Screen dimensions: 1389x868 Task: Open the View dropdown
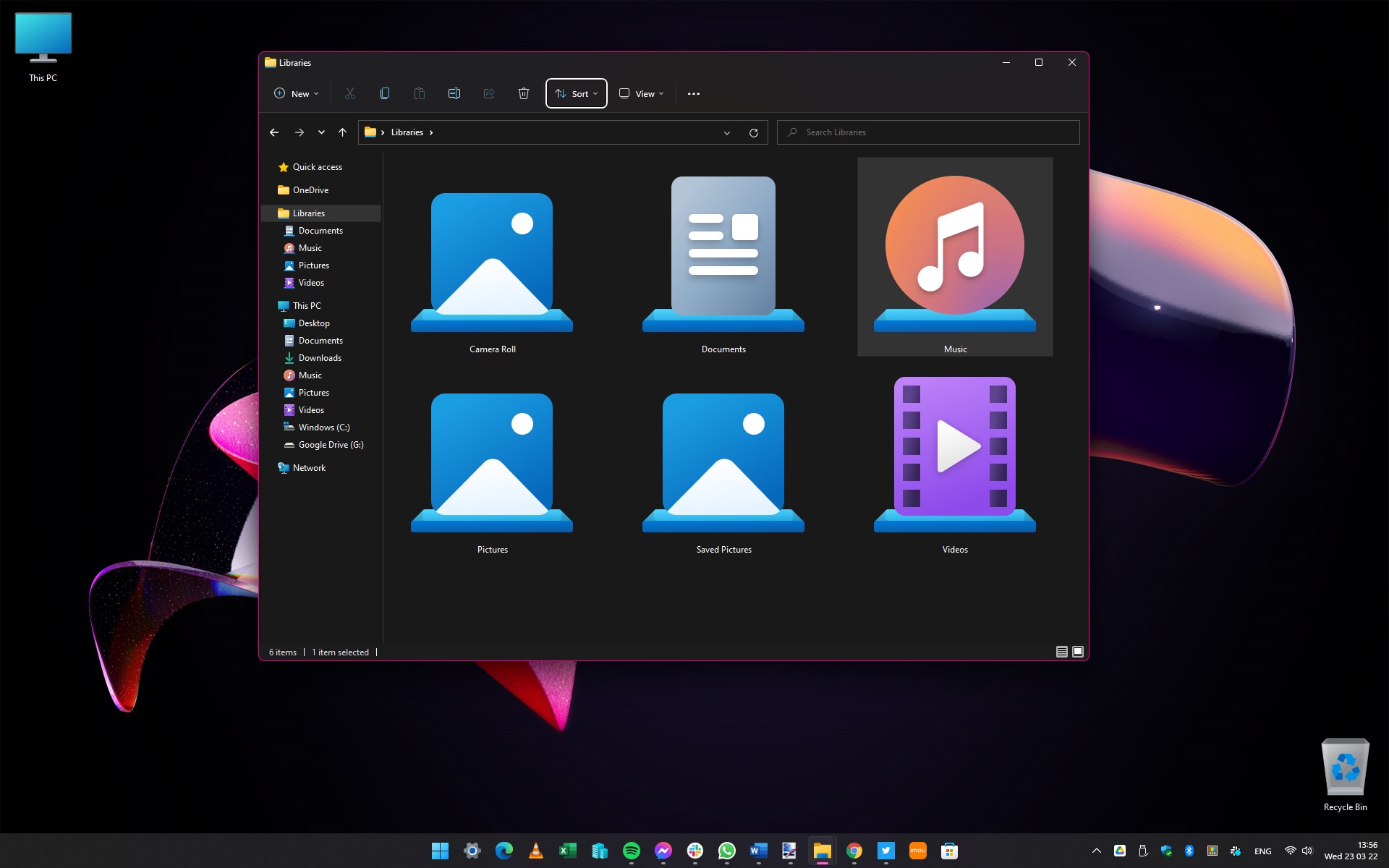coord(640,93)
